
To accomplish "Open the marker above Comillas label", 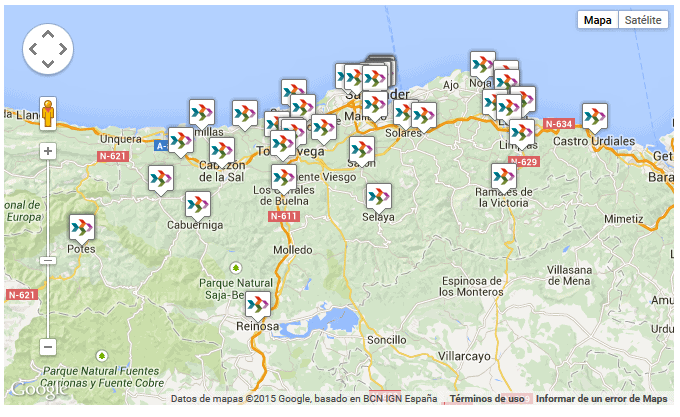I will (202, 114).
